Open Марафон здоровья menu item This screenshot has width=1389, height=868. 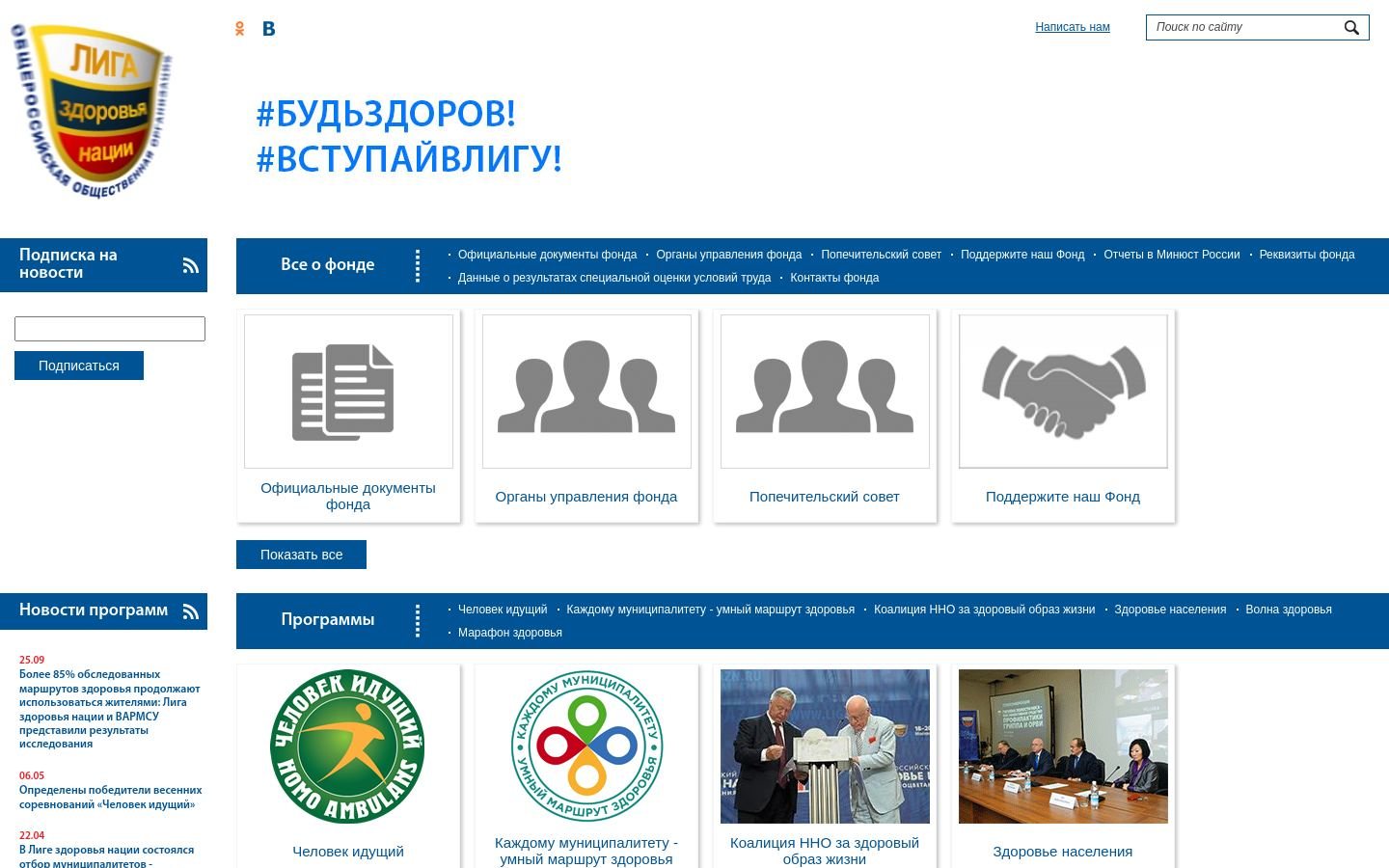pos(509,633)
